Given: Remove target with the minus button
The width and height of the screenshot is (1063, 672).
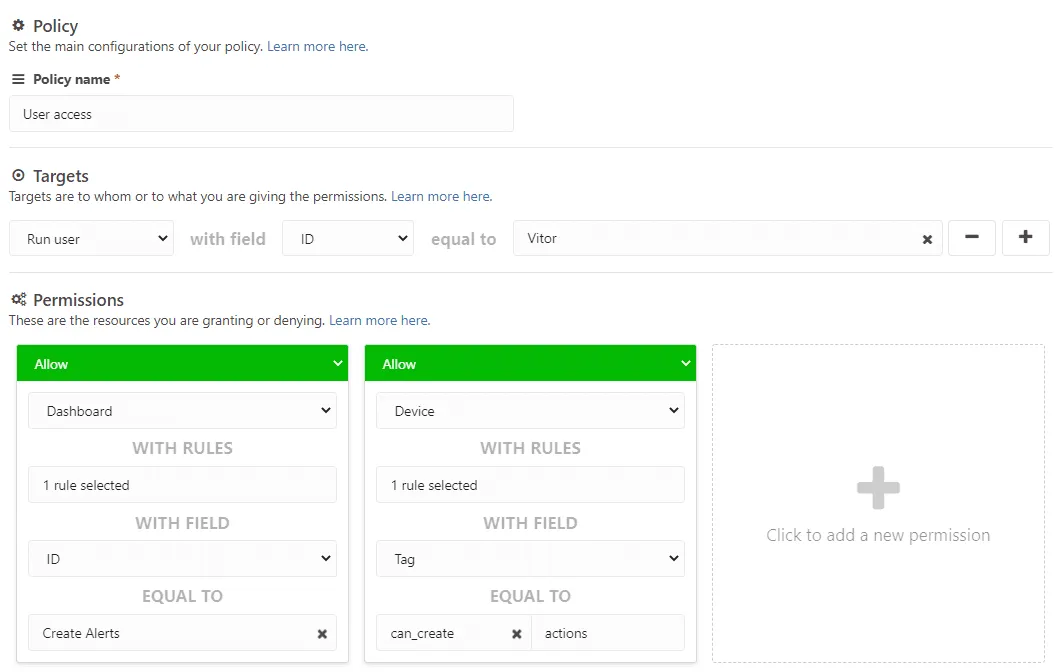Looking at the screenshot, I should (971, 238).
